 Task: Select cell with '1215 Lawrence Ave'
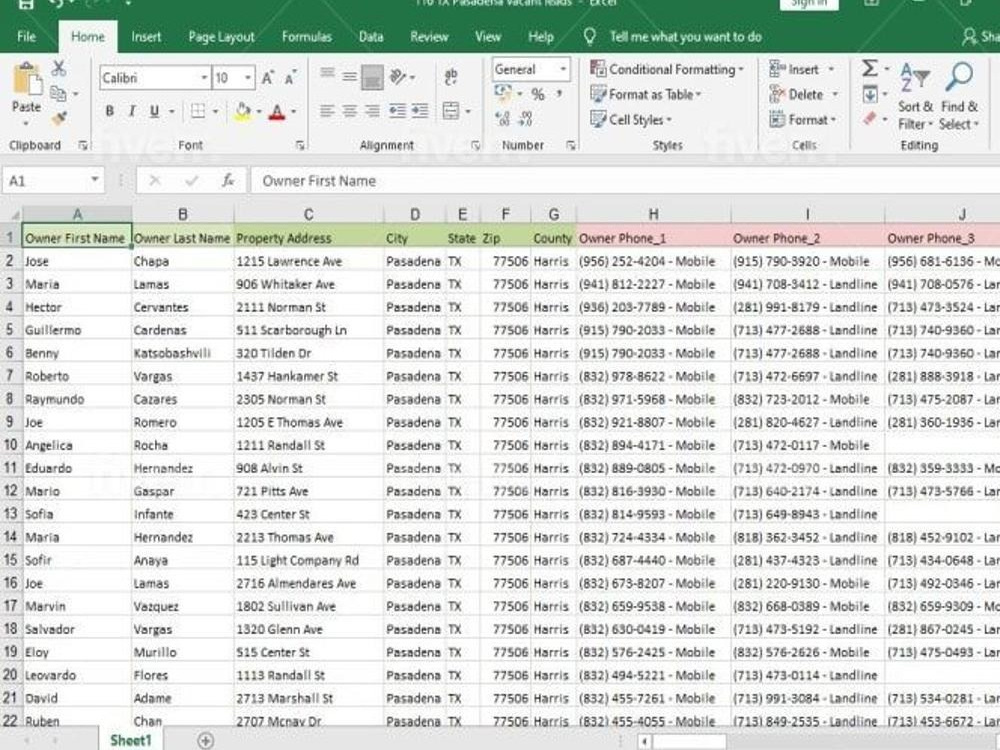[309, 261]
